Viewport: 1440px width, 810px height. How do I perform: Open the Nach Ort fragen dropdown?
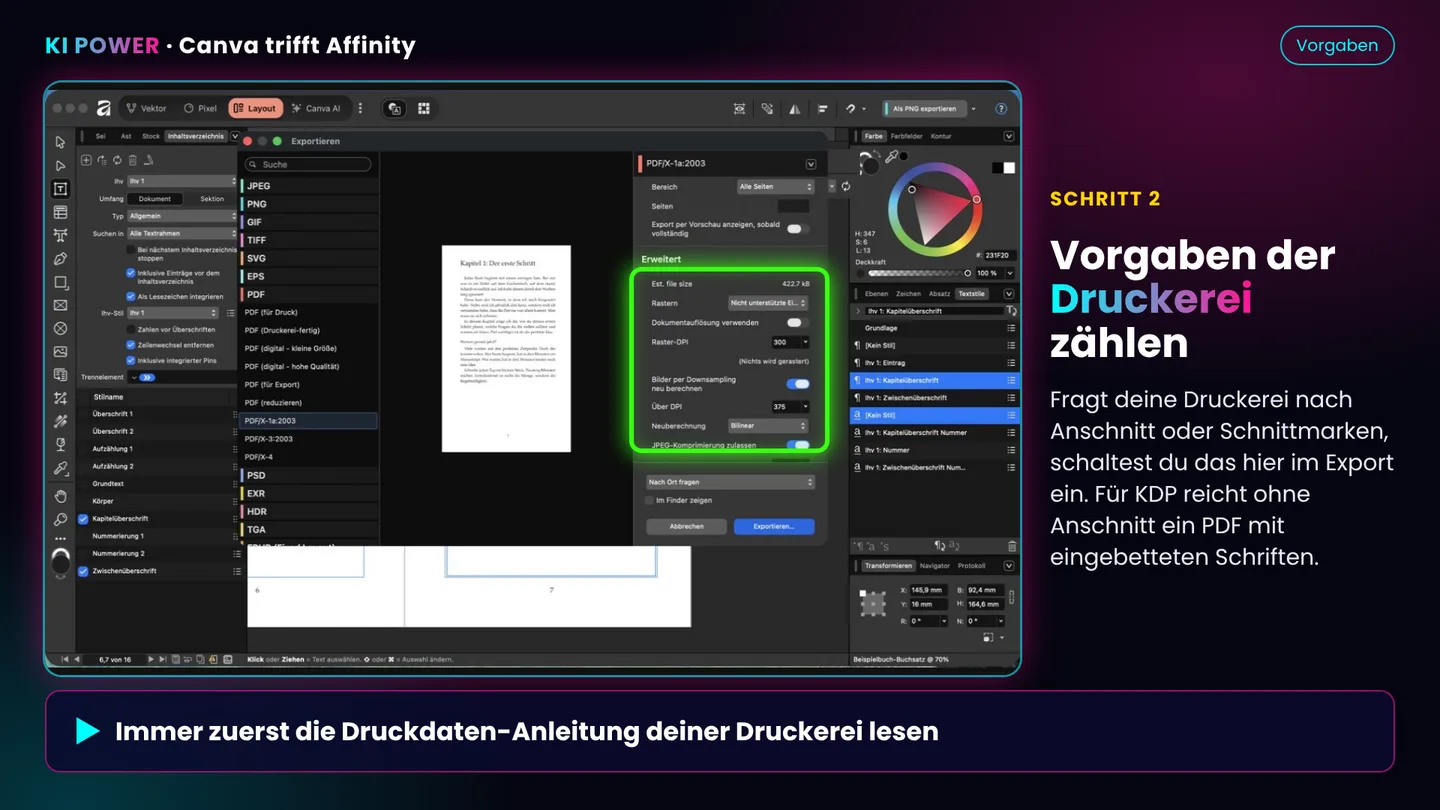[730, 482]
